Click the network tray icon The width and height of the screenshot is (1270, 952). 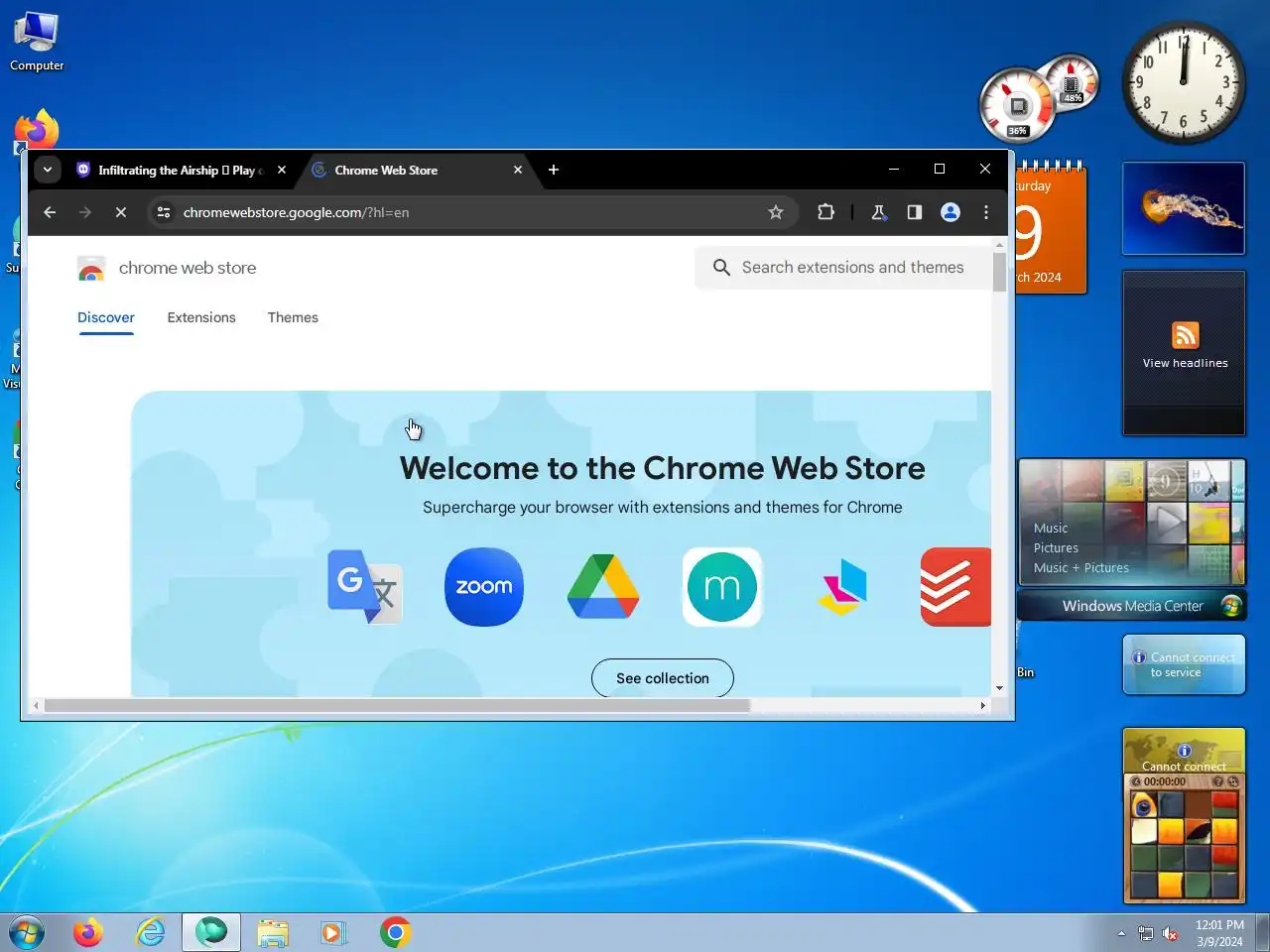click(x=1146, y=933)
